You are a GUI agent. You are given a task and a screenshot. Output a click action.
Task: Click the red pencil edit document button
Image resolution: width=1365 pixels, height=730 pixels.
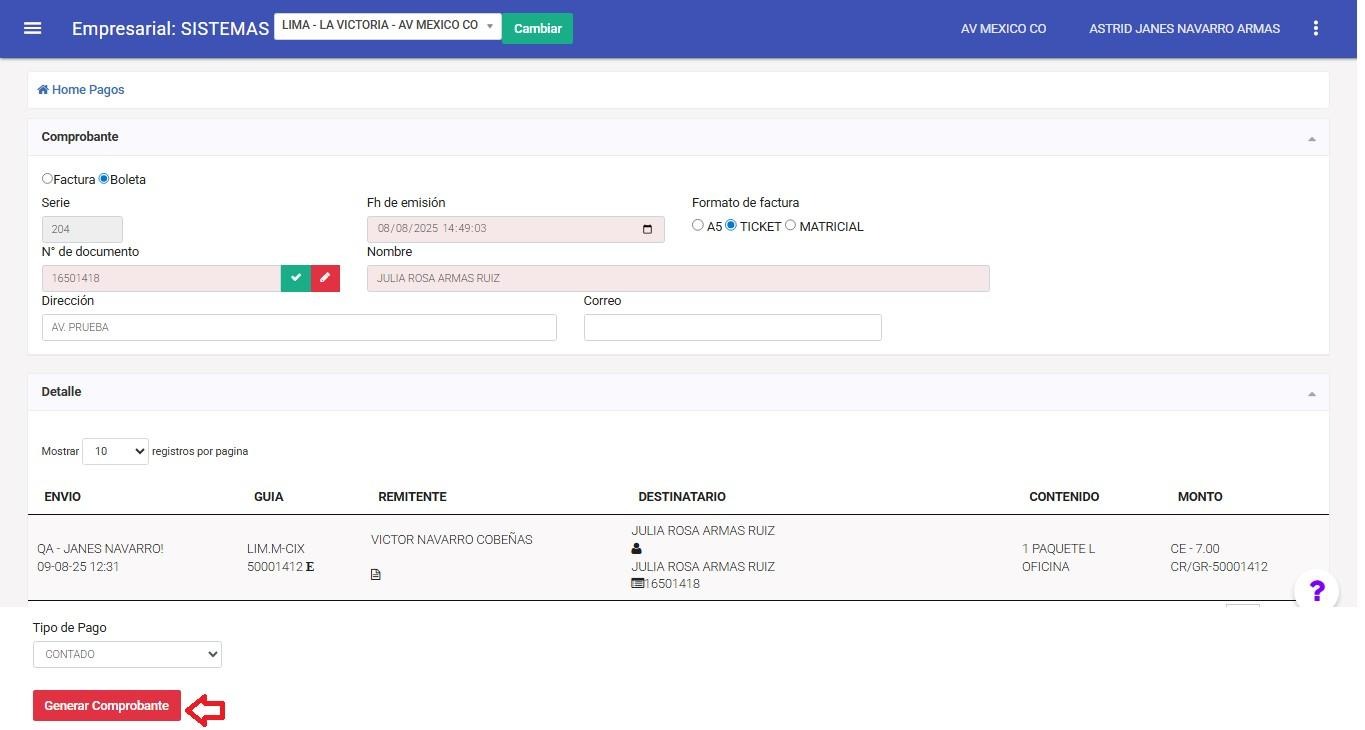click(325, 278)
